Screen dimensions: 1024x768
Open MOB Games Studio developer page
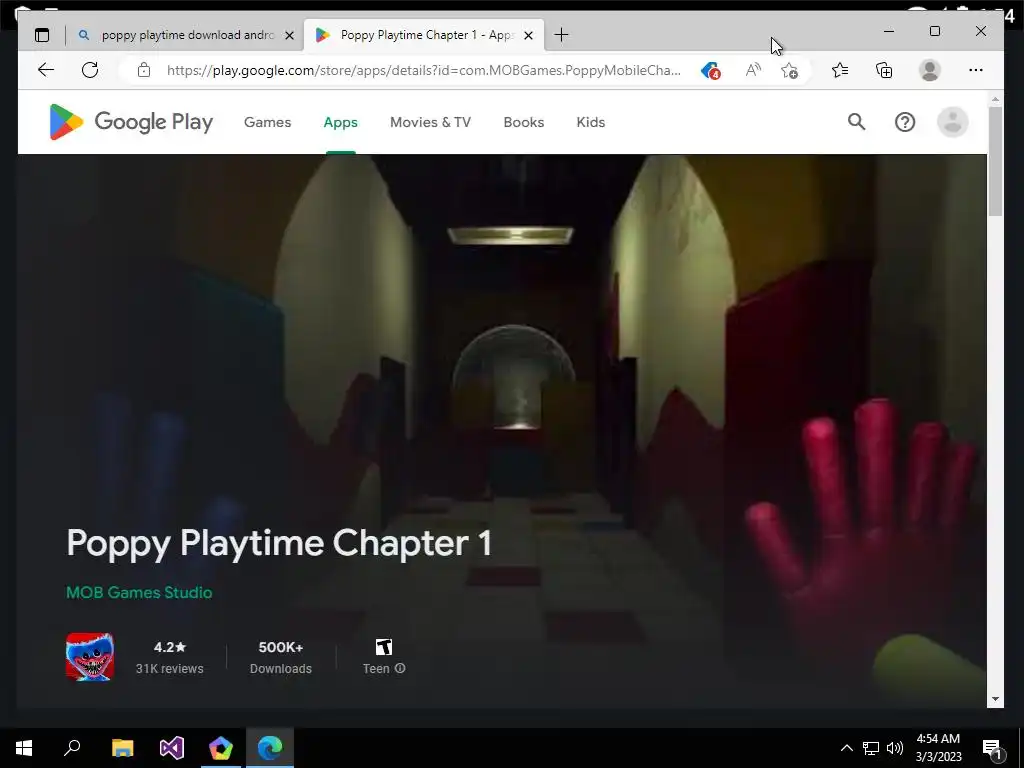[139, 592]
